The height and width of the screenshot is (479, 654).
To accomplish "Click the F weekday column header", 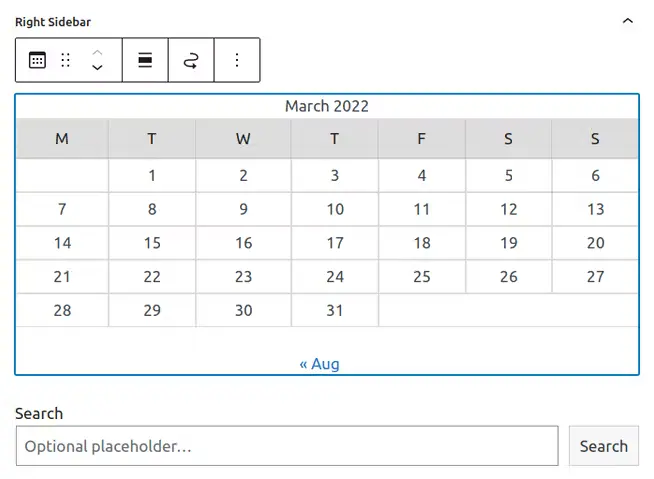I will (421, 139).
